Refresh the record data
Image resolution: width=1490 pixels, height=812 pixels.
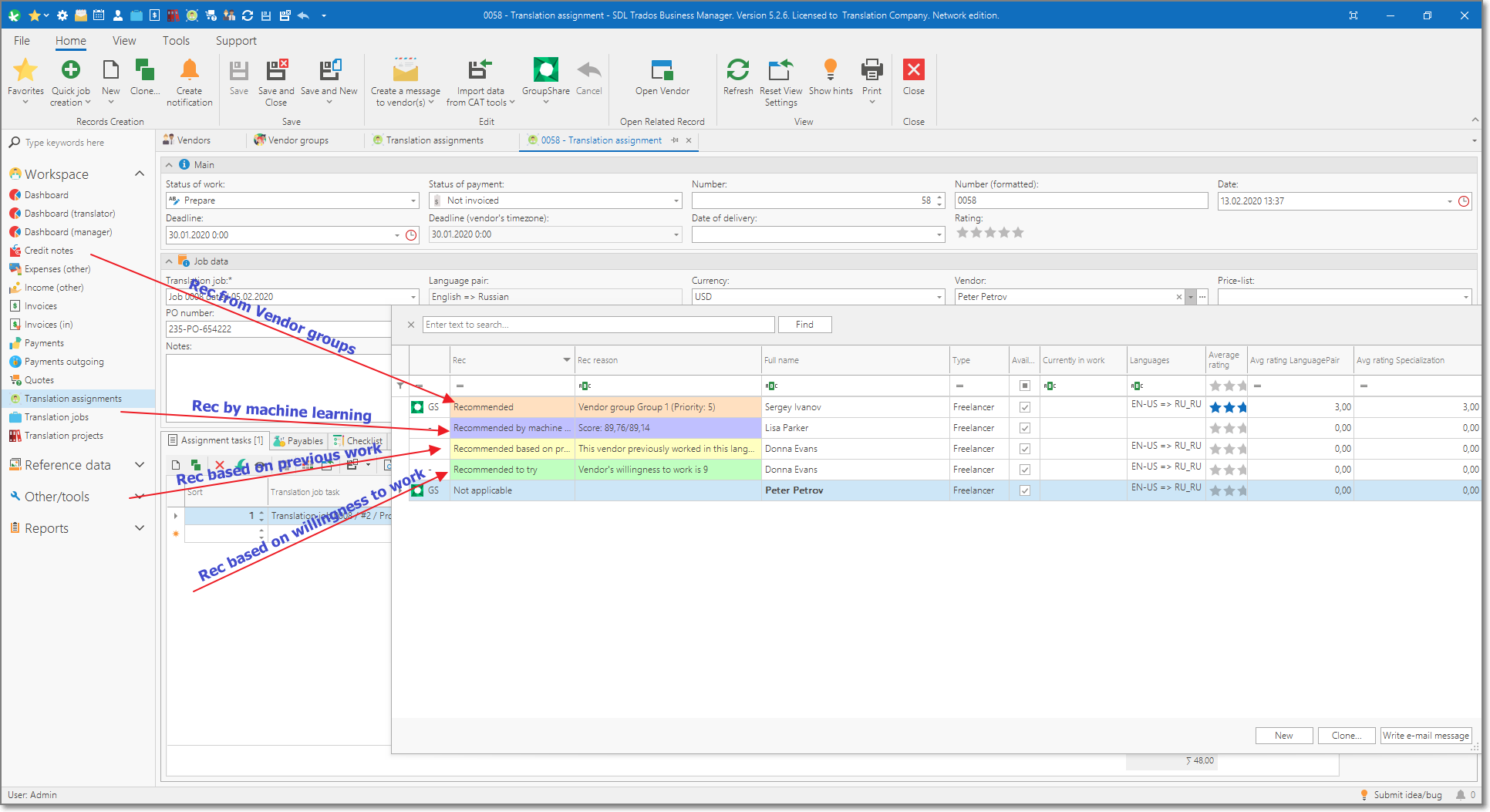point(738,77)
